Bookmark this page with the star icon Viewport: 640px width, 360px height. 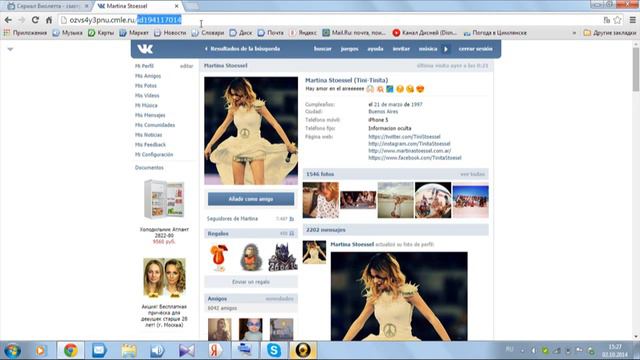click(x=617, y=20)
